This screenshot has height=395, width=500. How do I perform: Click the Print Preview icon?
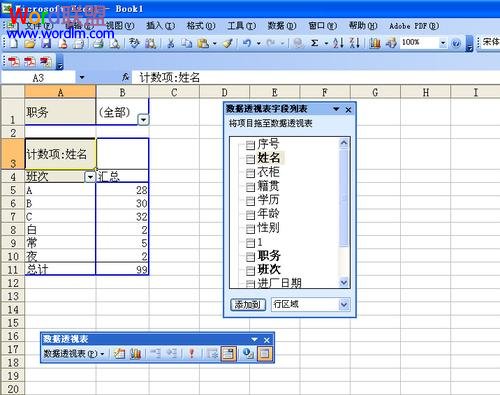[x=114, y=43]
